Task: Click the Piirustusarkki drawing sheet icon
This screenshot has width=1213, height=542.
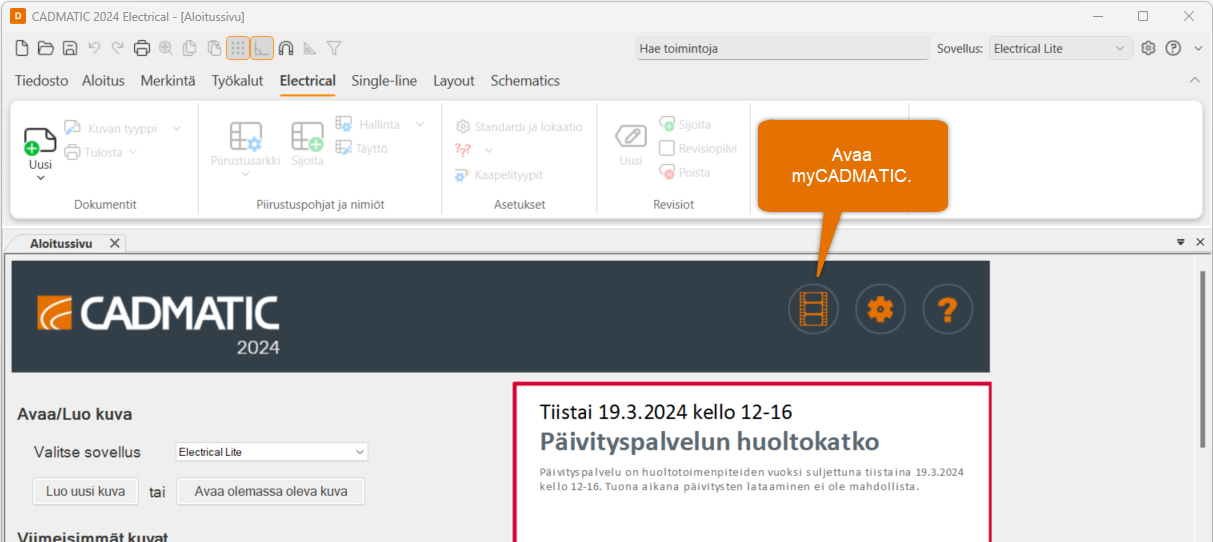Action: tap(245, 137)
